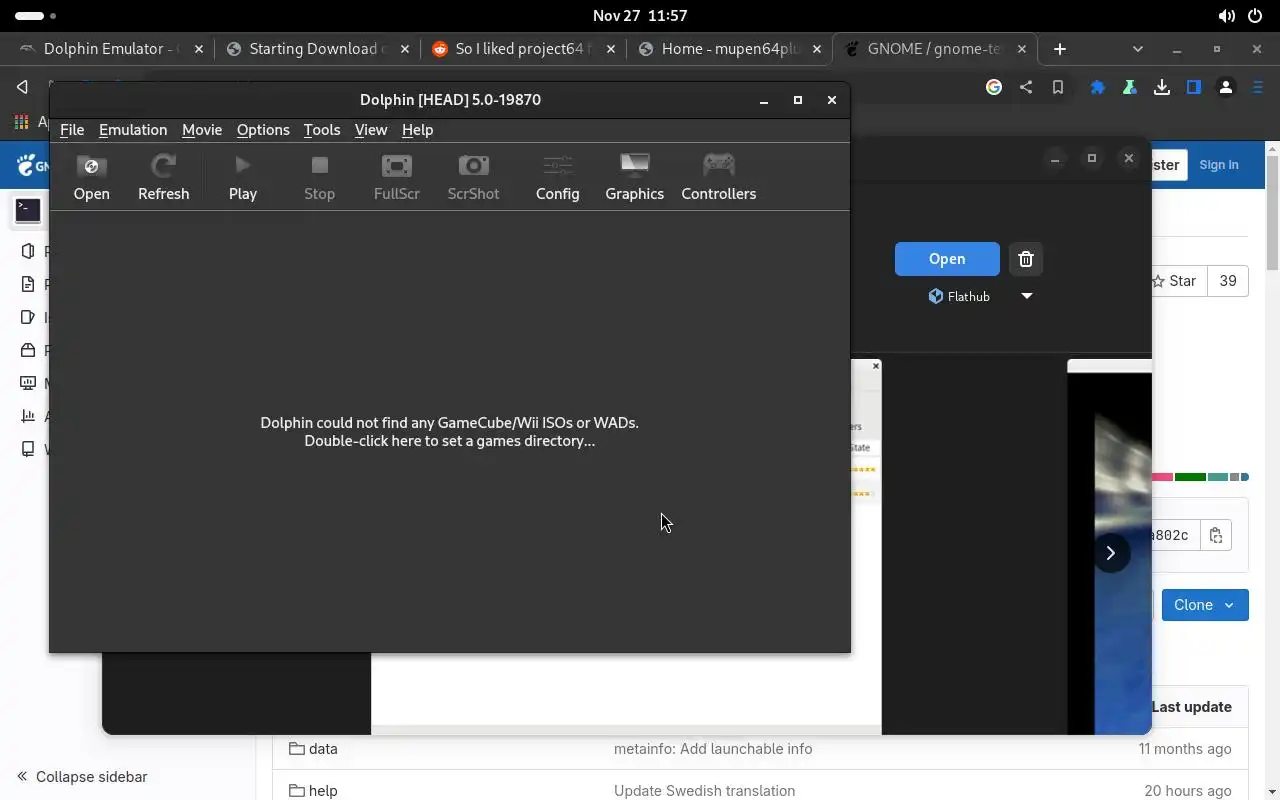Open the browser extensions puzzle icon
This screenshot has width=1280, height=800.
tap(1098, 87)
